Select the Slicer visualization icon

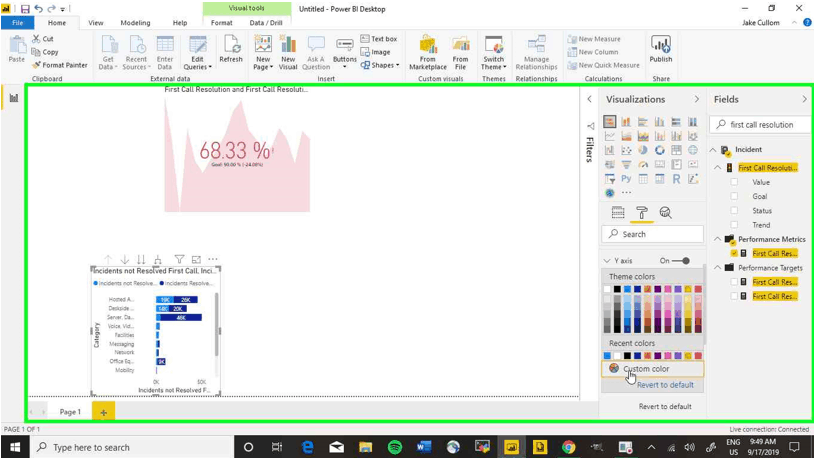[x=610, y=179]
